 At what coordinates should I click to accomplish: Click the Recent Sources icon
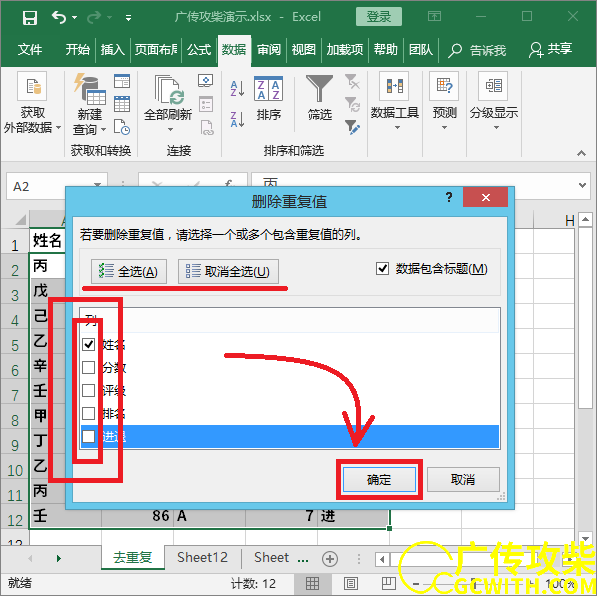tap(122, 126)
